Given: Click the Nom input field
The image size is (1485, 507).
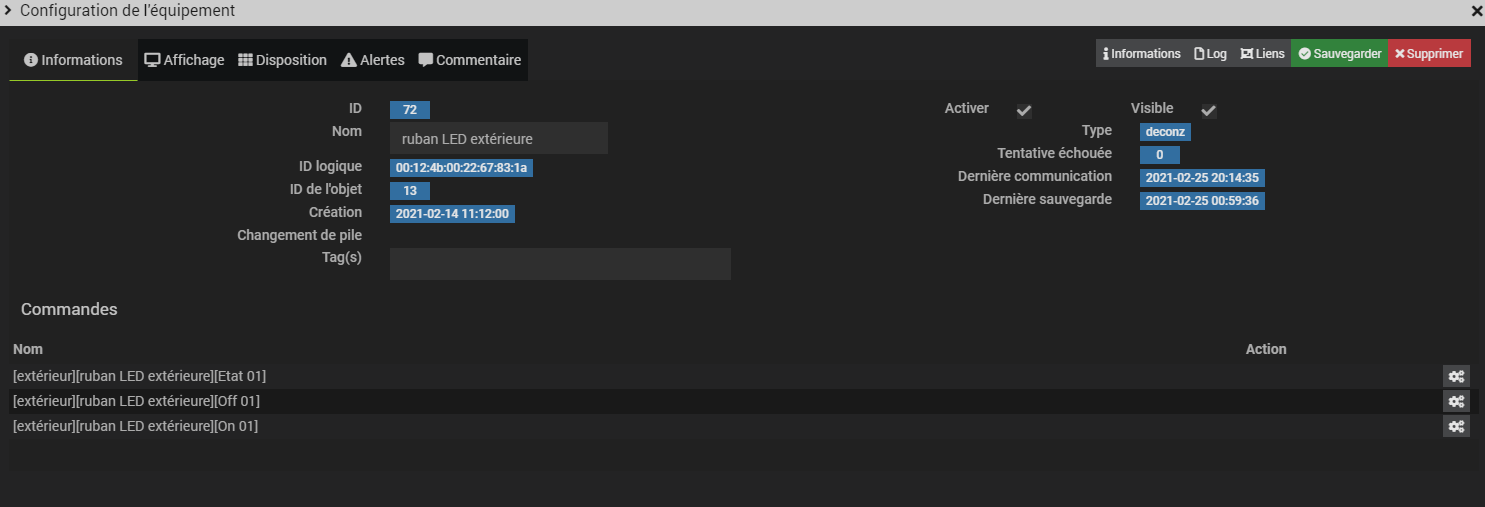Looking at the screenshot, I should 499,139.
